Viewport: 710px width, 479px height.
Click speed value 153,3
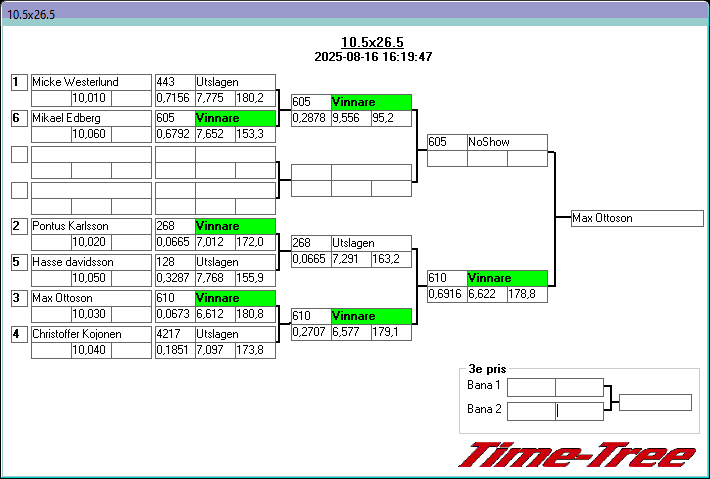255,134
